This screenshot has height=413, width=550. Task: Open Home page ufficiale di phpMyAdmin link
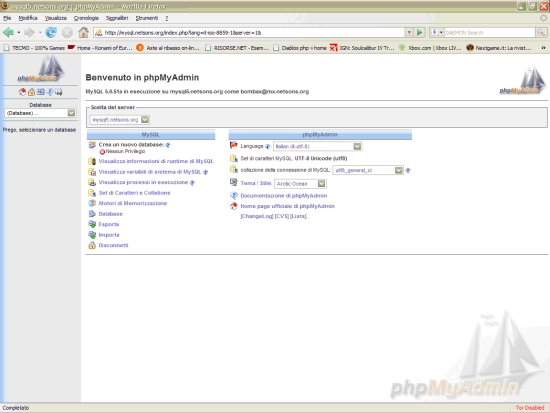click(x=287, y=206)
